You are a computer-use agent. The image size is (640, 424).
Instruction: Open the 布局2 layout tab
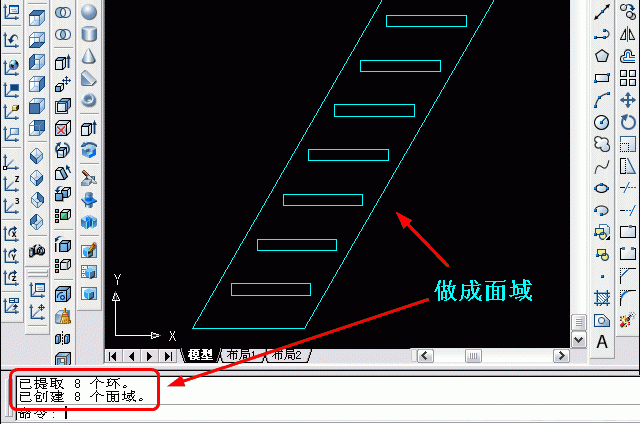click(287, 355)
